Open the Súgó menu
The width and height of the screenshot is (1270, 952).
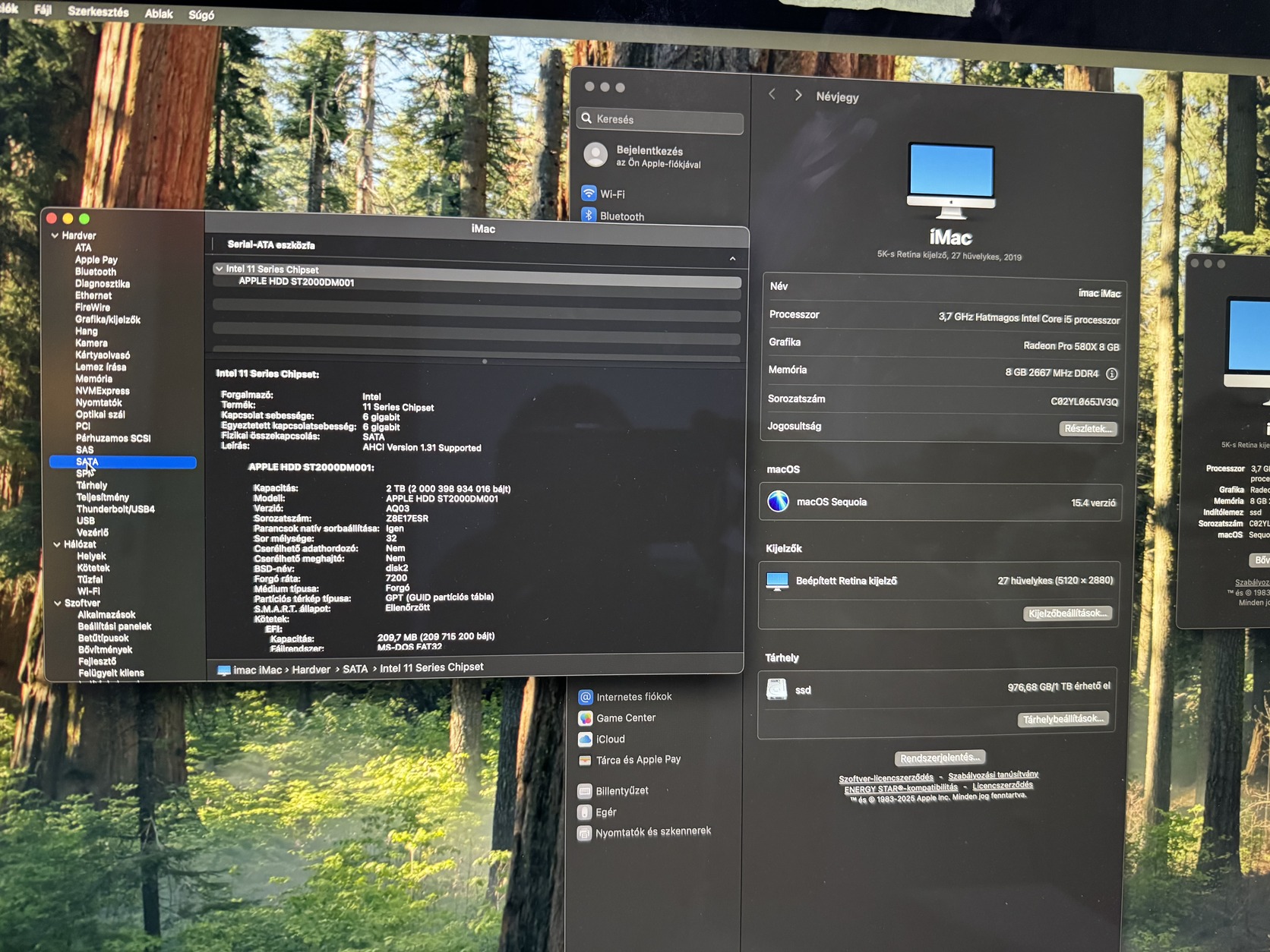tap(201, 14)
